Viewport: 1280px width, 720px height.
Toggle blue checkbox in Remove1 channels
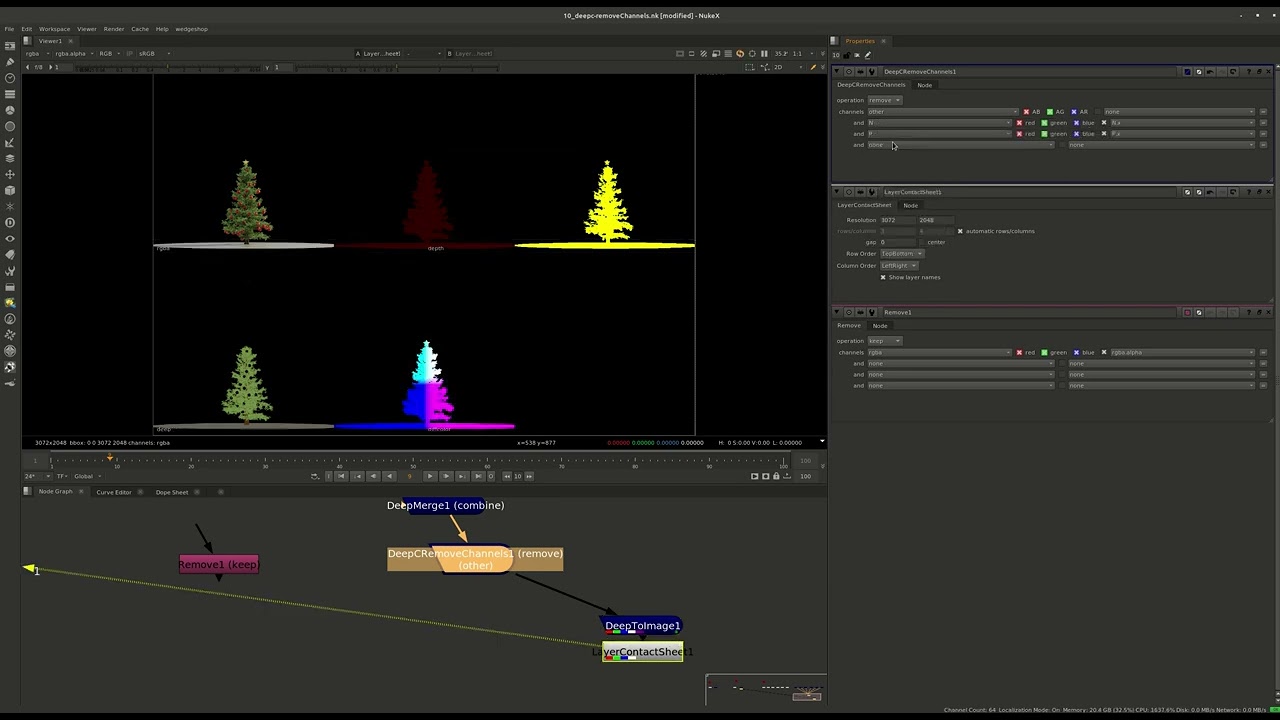tap(1075, 352)
